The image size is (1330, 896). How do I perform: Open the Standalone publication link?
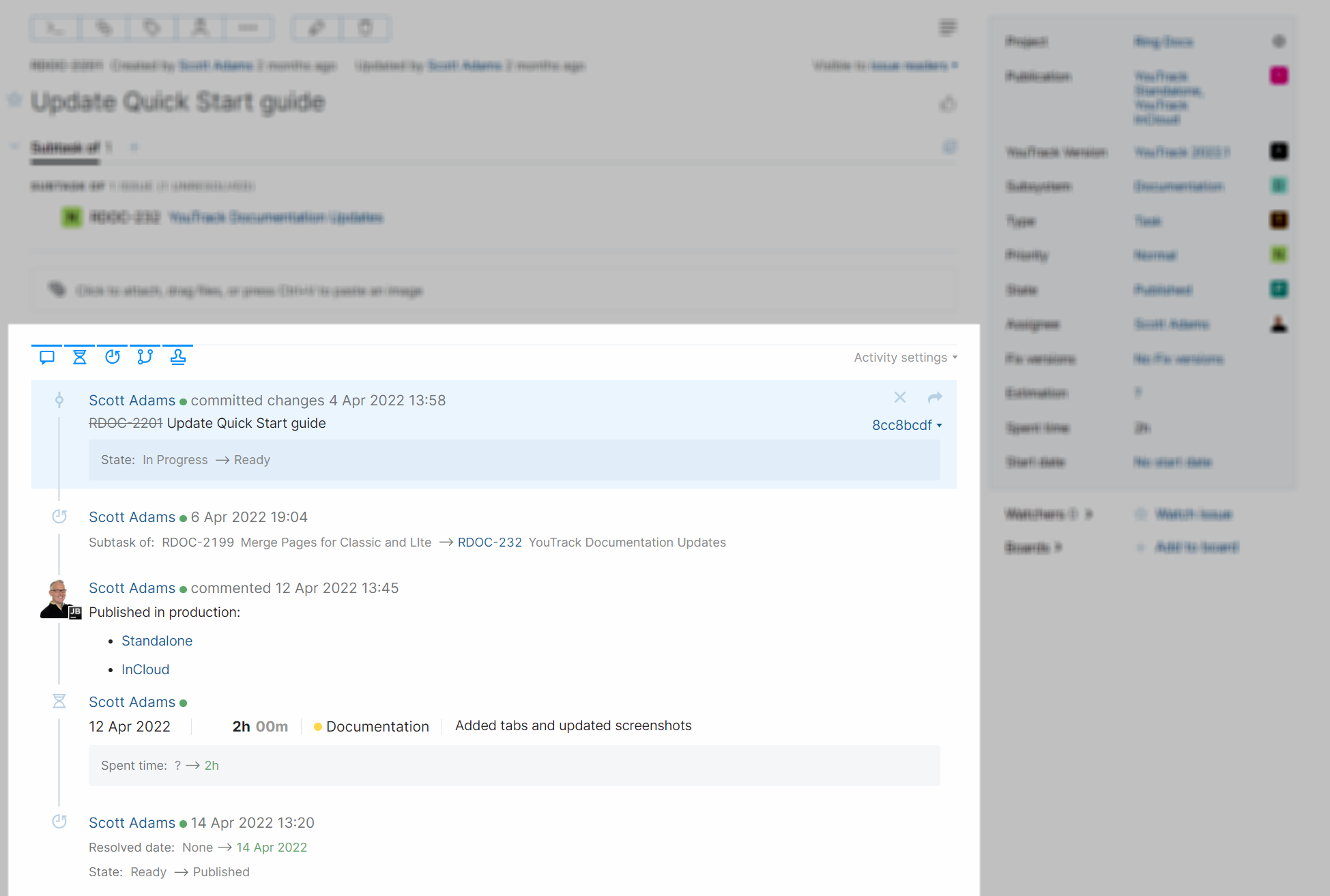(157, 641)
